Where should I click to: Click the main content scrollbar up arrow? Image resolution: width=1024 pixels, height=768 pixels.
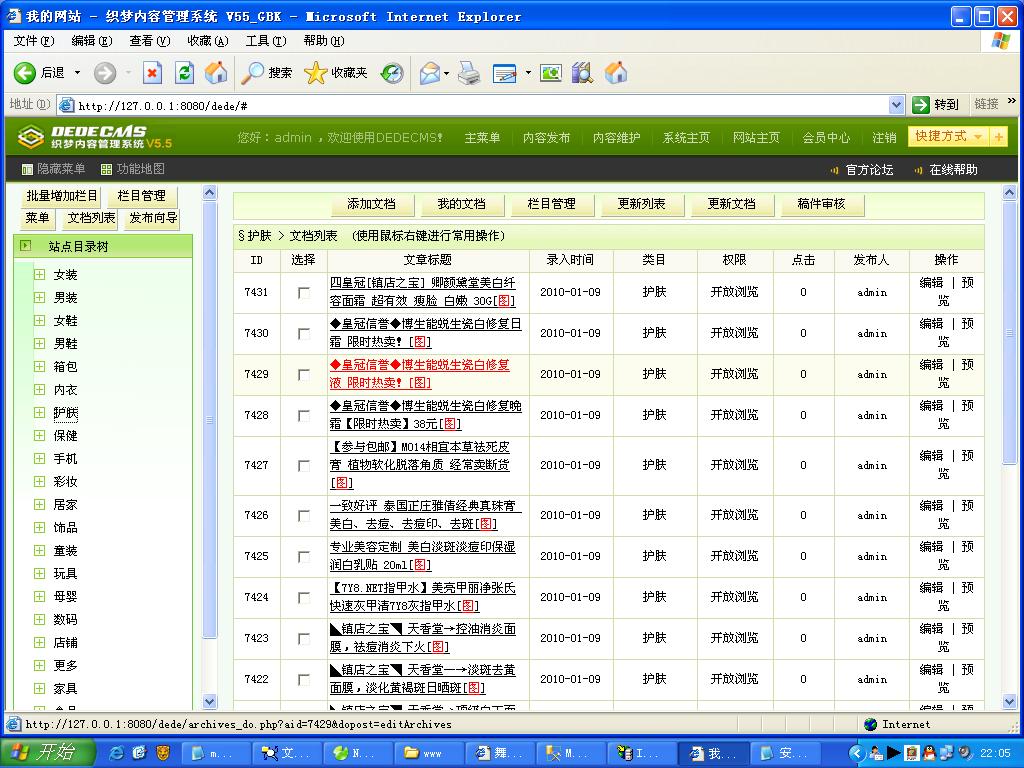(x=1009, y=193)
